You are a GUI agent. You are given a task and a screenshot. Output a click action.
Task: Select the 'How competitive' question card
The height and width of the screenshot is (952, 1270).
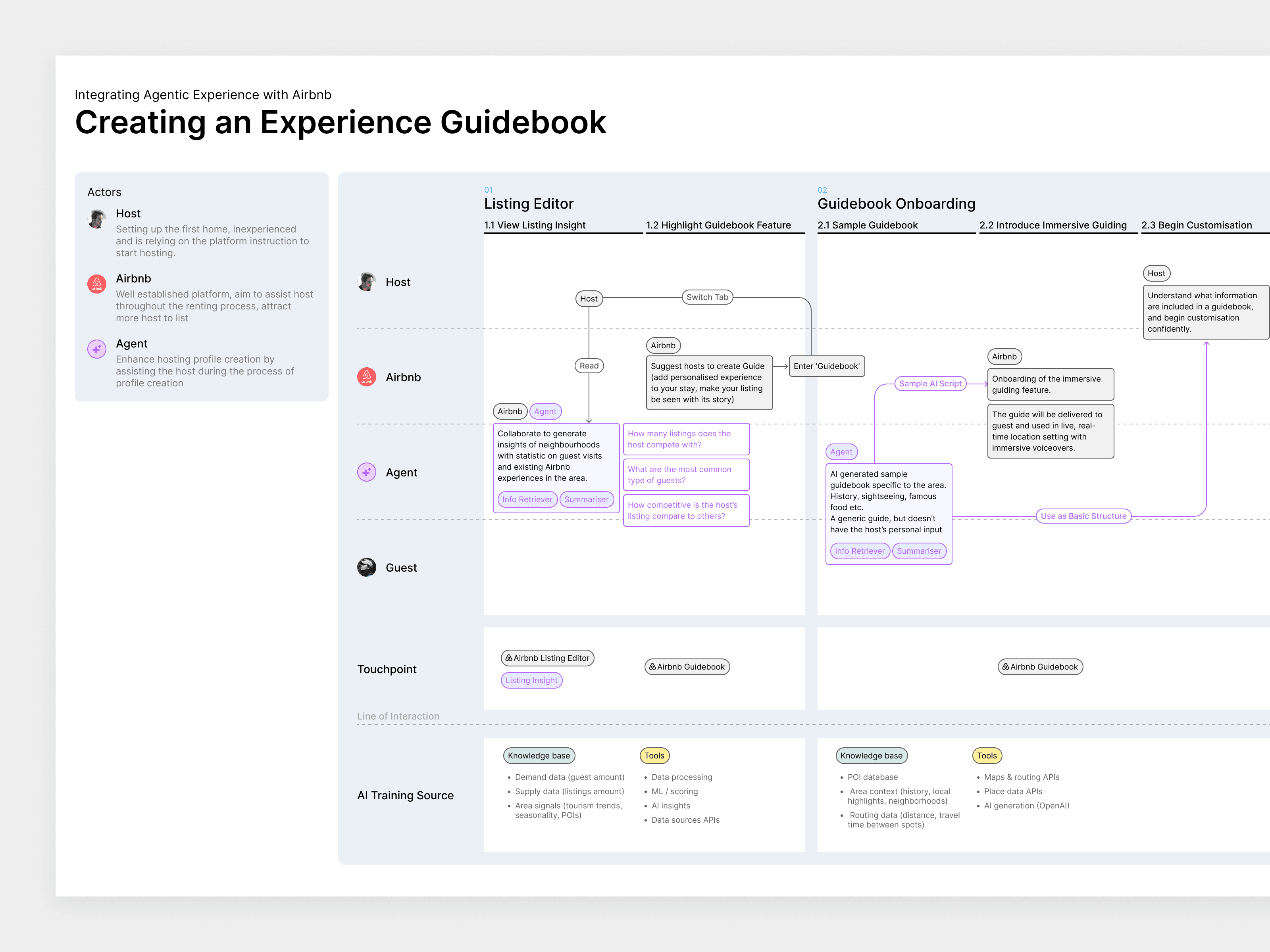[686, 510]
